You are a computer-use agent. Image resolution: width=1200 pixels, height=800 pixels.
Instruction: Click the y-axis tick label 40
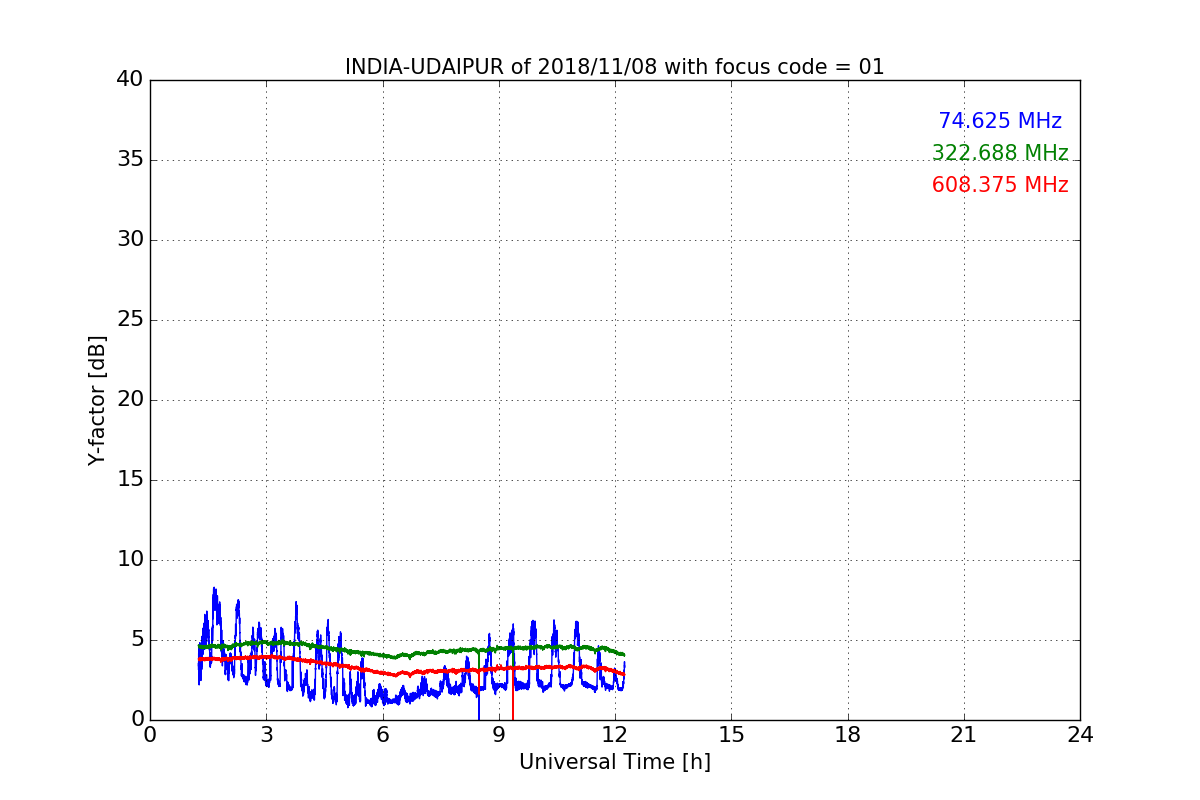point(130,80)
